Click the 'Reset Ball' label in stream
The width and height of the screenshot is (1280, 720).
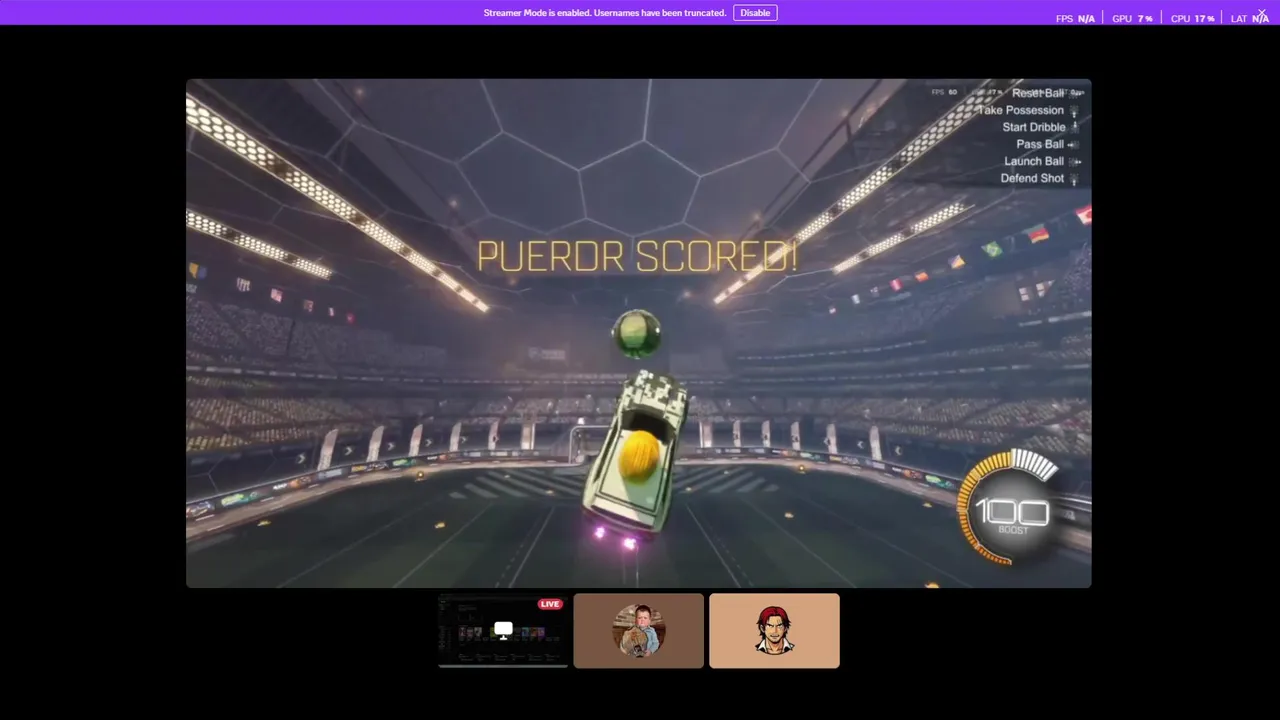pyautogui.click(x=1038, y=93)
